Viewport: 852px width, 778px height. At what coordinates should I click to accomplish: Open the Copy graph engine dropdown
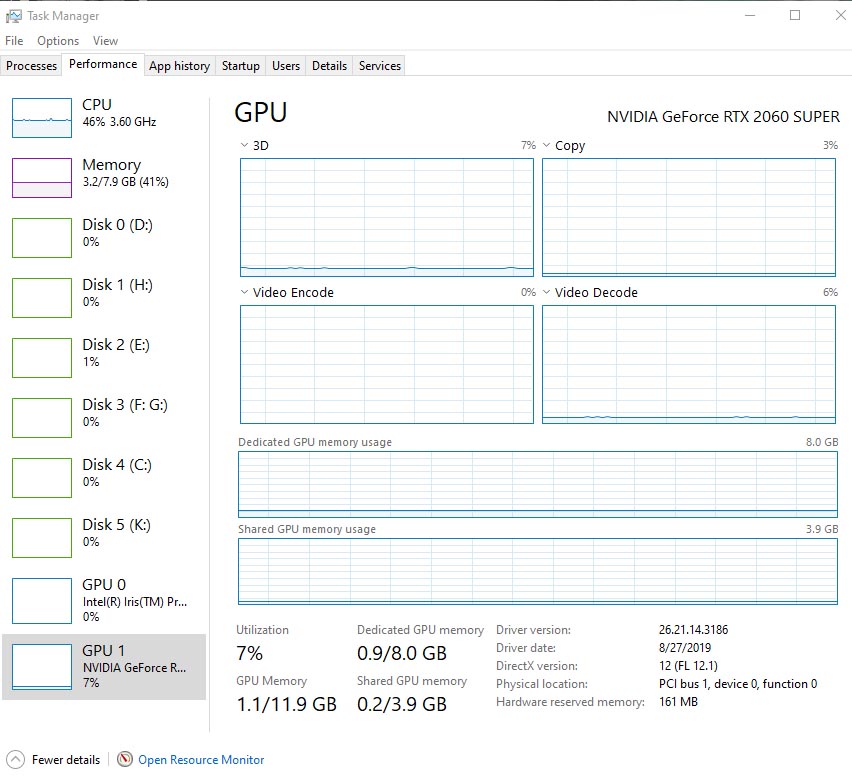coord(547,145)
